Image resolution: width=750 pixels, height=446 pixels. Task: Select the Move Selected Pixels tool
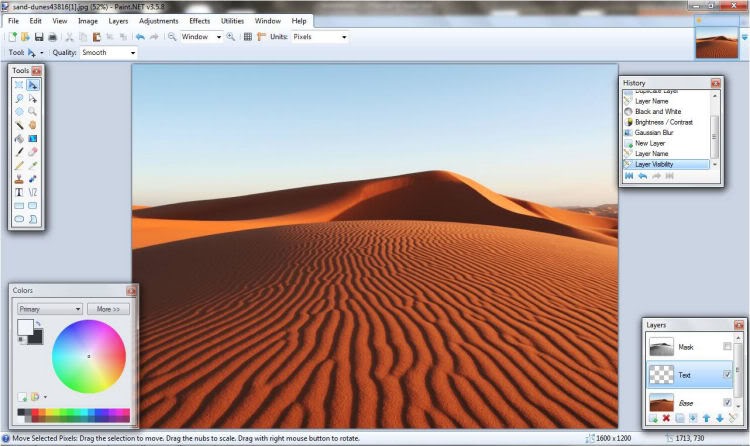pos(33,85)
